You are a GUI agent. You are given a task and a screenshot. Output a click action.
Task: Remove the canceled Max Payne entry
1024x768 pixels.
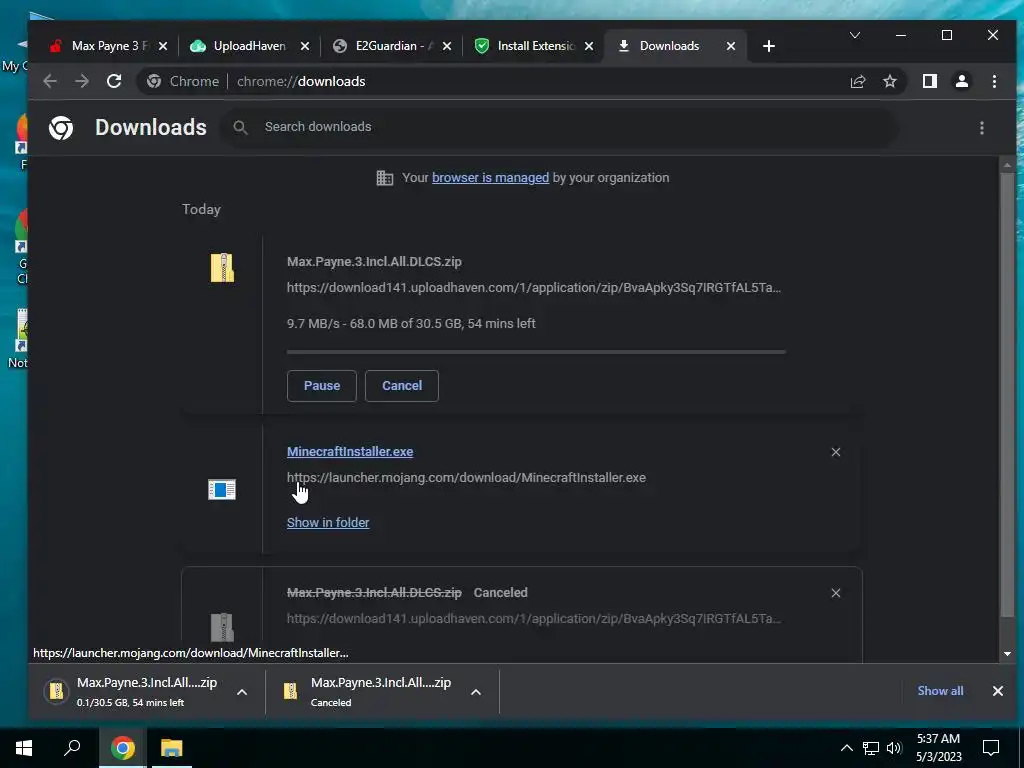click(x=835, y=593)
